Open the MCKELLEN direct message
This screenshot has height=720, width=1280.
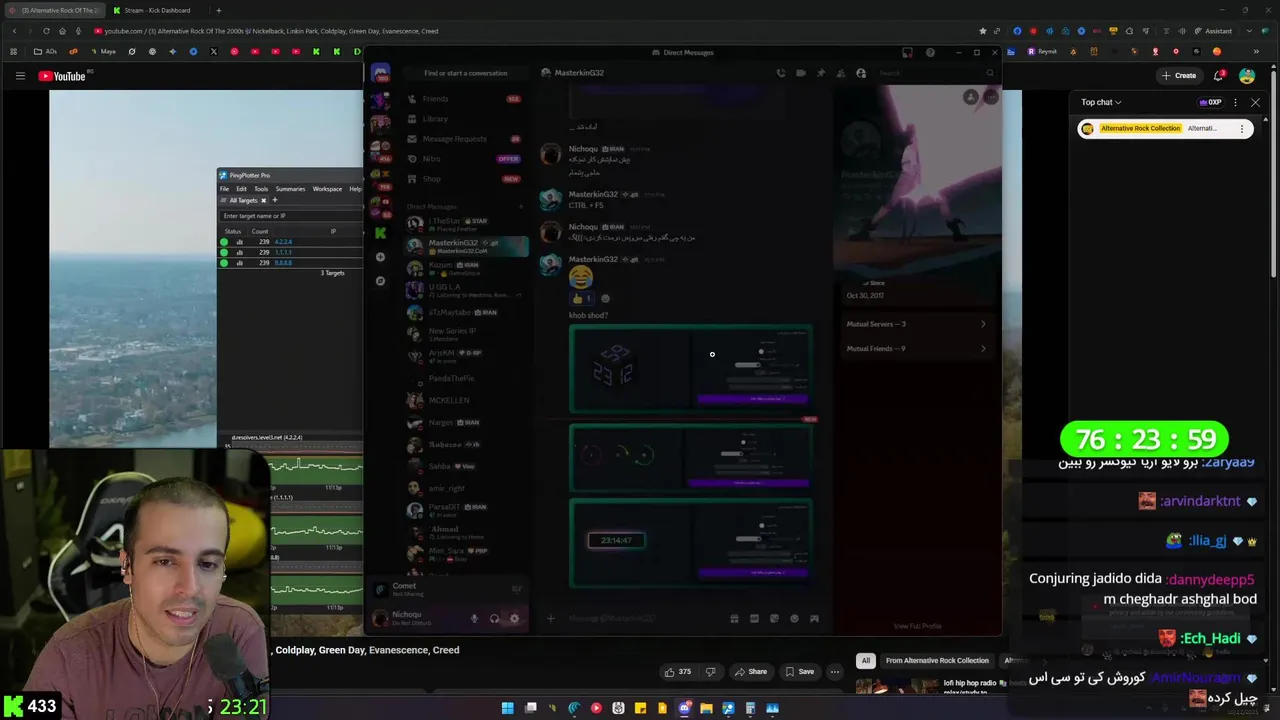click(x=465, y=400)
